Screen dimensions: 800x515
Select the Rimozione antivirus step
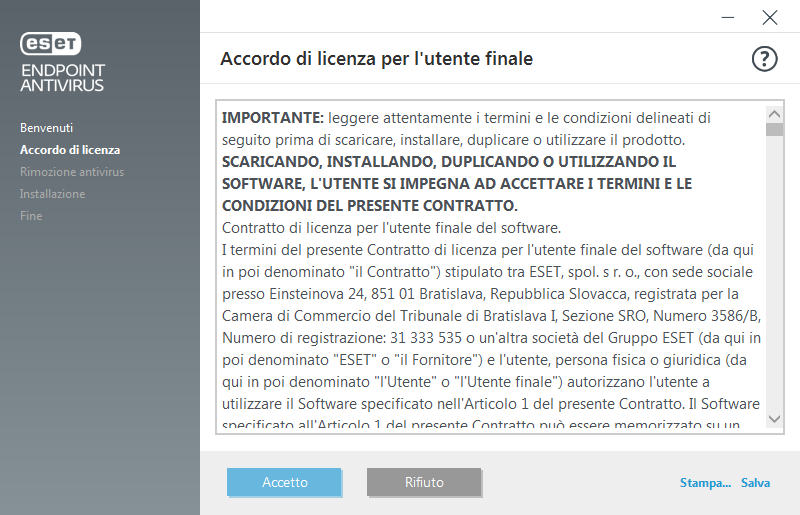72,172
